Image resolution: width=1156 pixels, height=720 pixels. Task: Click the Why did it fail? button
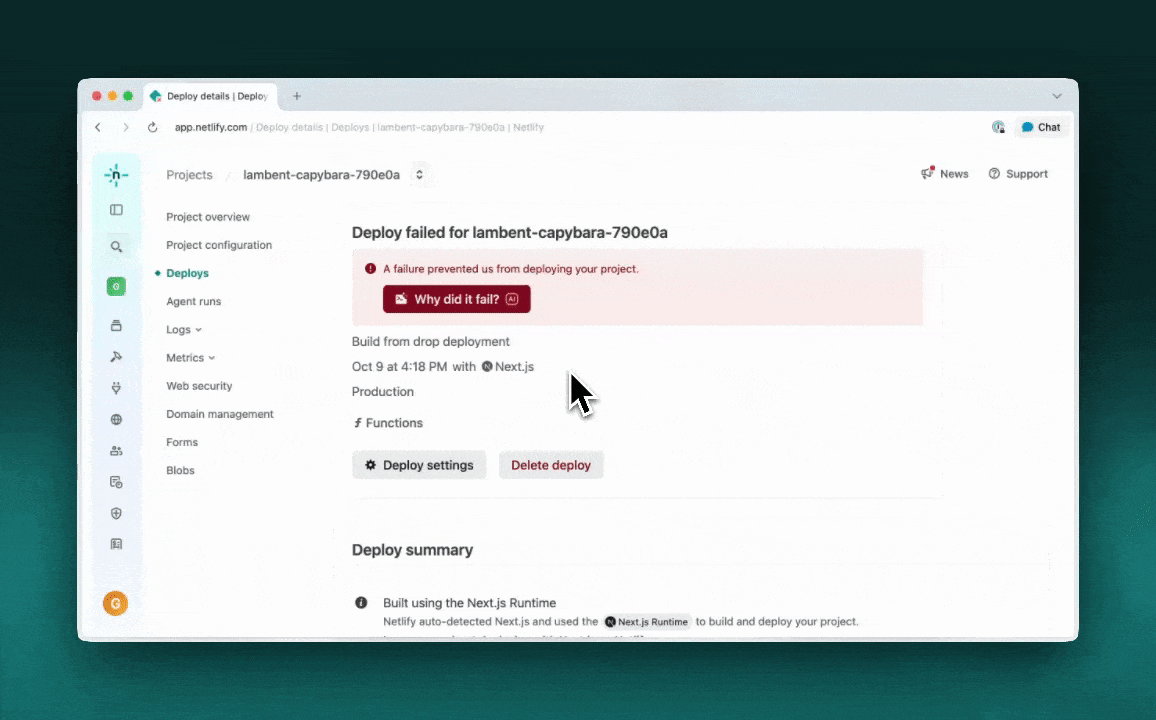[x=456, y=299]
